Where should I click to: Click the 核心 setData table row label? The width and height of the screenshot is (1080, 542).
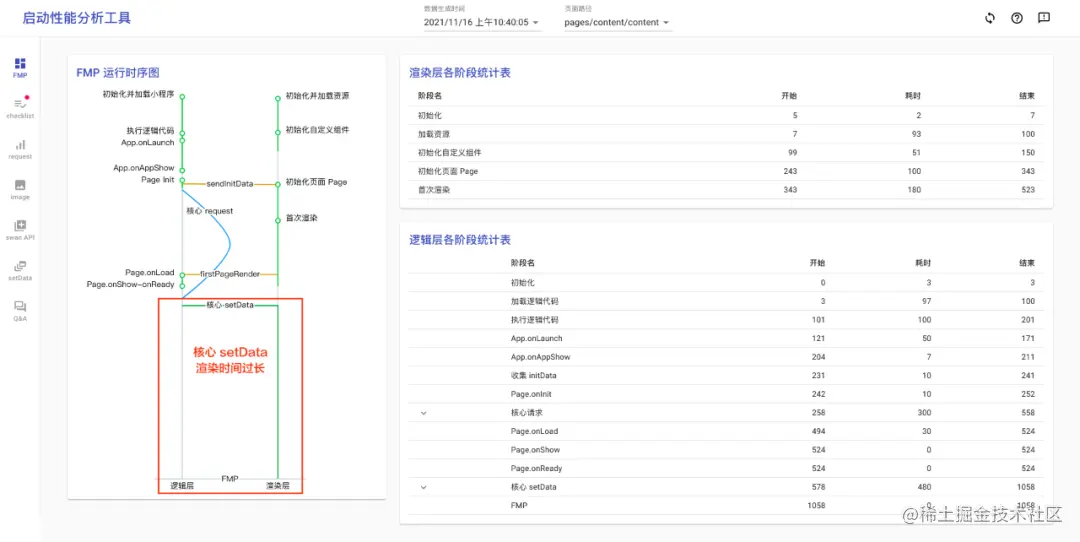(534, 487)
